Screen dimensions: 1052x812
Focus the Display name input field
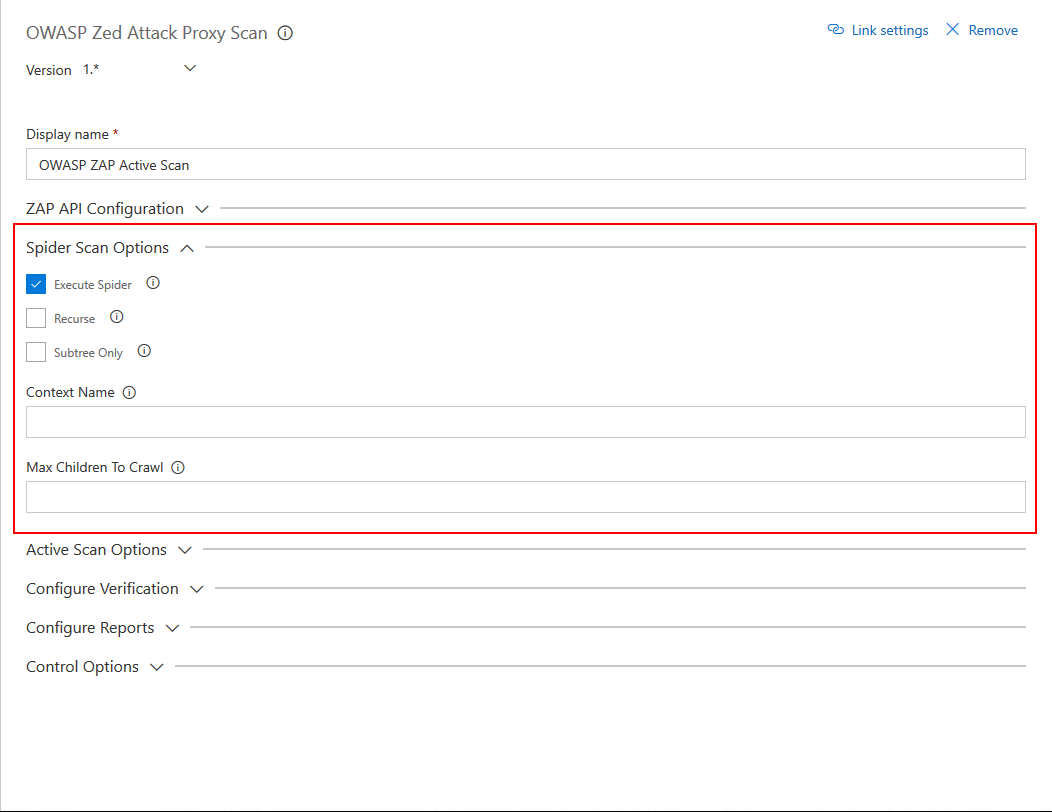(x=526, y=164)
